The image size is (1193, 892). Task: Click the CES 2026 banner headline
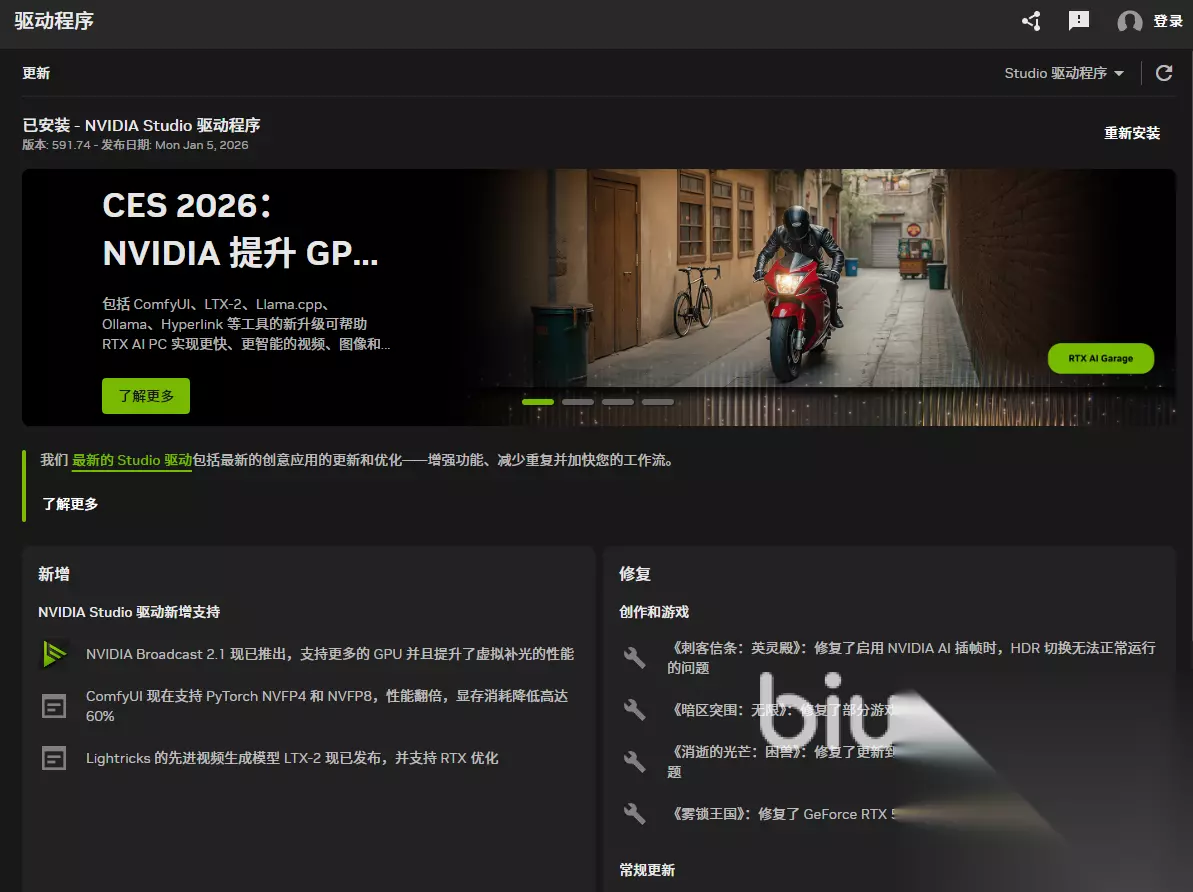(x=240, y=229)
